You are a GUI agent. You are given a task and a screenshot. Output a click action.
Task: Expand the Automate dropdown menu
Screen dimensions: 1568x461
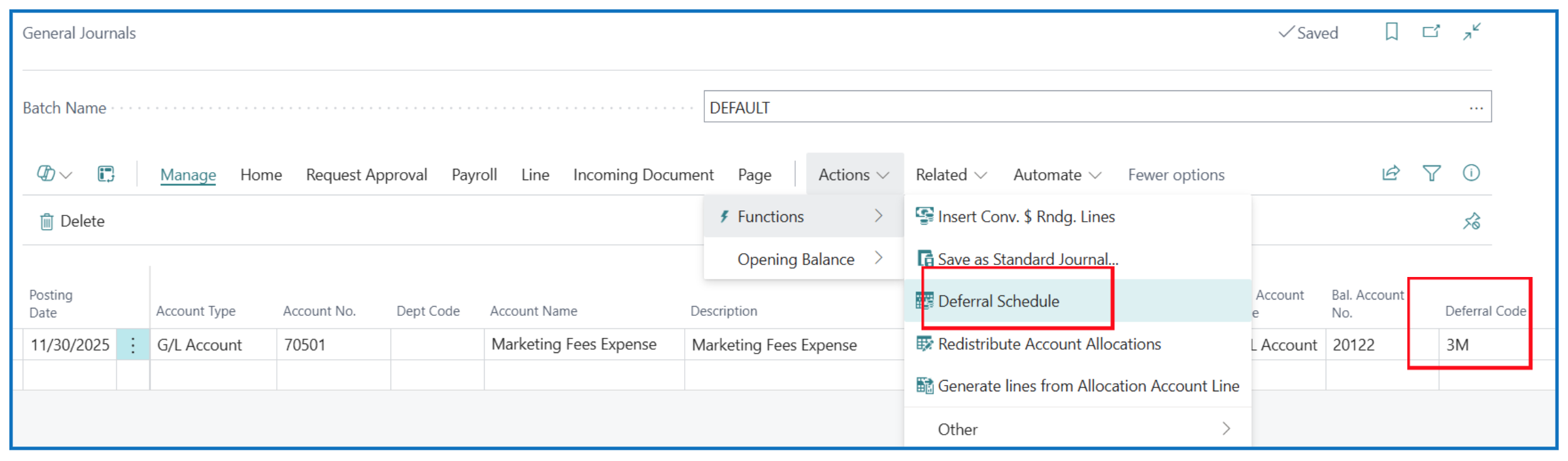(x=1056, y=175)
